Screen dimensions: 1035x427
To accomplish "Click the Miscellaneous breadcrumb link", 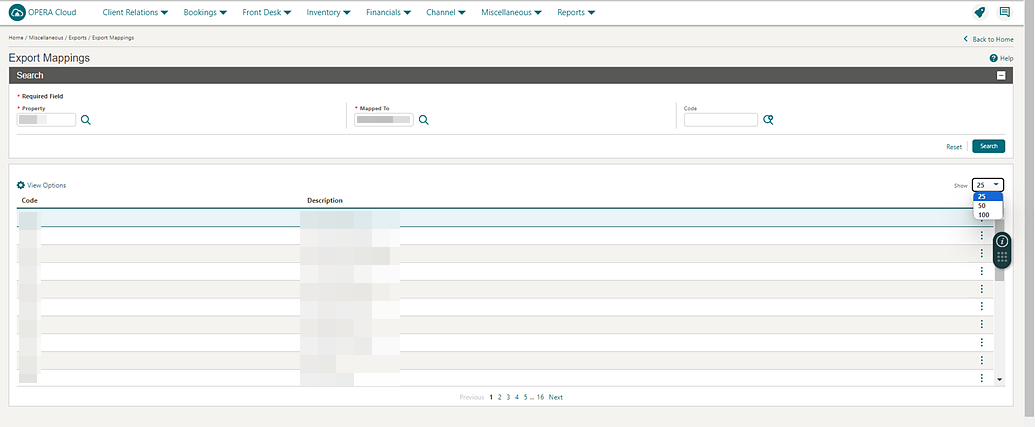I will (46, 38).
